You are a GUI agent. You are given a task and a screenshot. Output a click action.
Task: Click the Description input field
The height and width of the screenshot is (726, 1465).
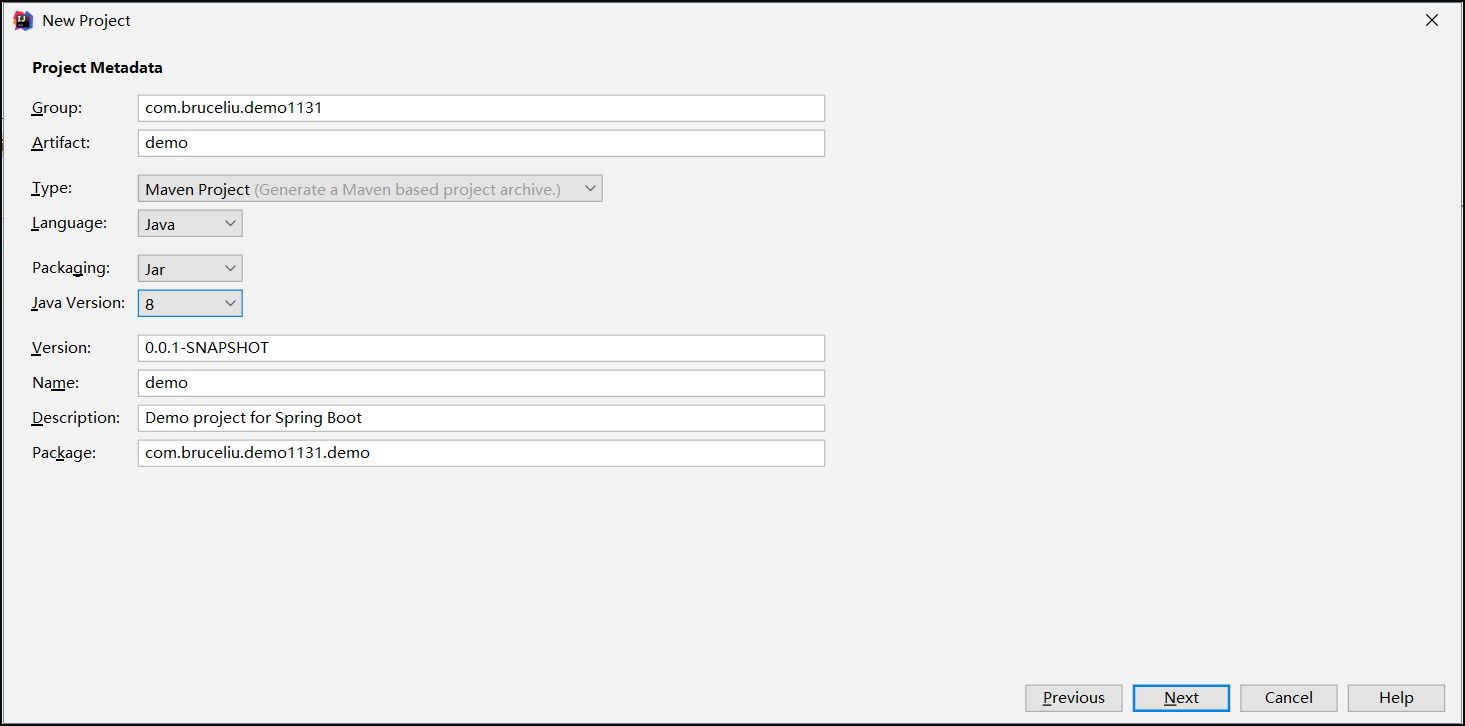tap(481, 418)
